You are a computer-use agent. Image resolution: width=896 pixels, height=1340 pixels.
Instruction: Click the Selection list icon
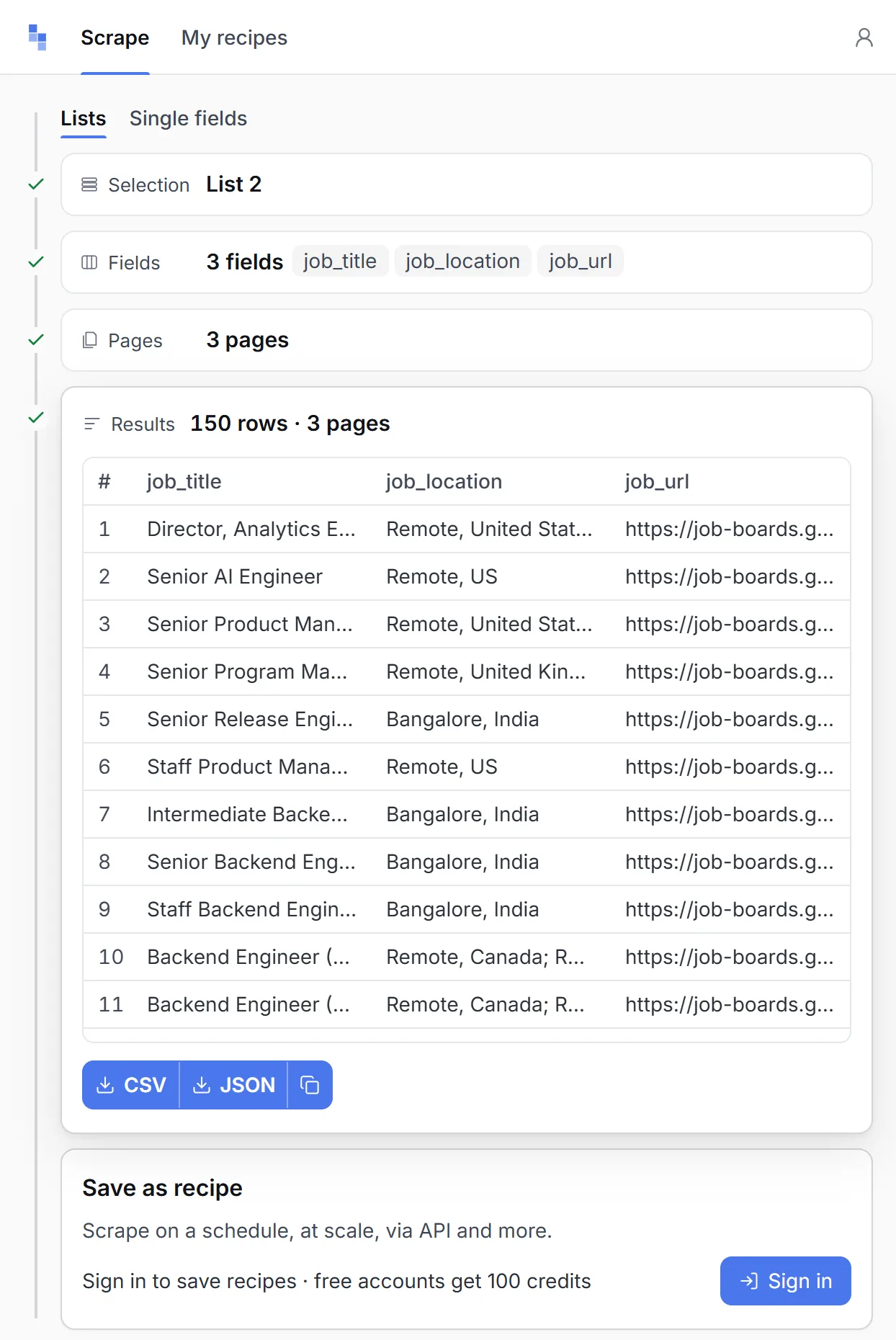[89, 185]
